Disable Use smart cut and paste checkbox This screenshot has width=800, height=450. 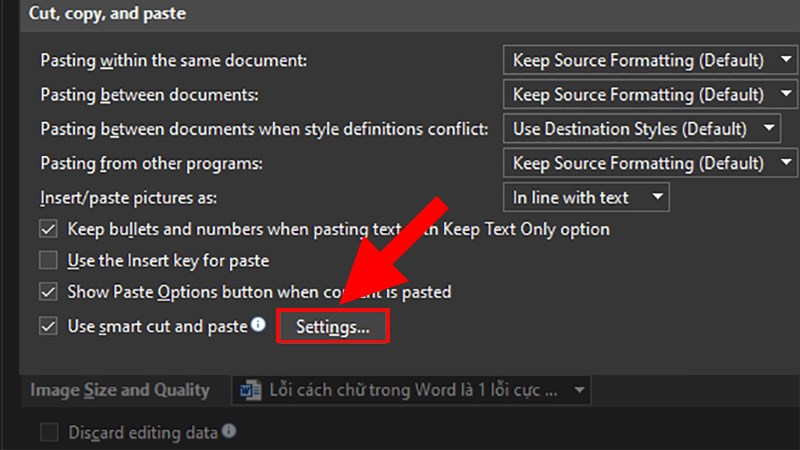(48, 325)
